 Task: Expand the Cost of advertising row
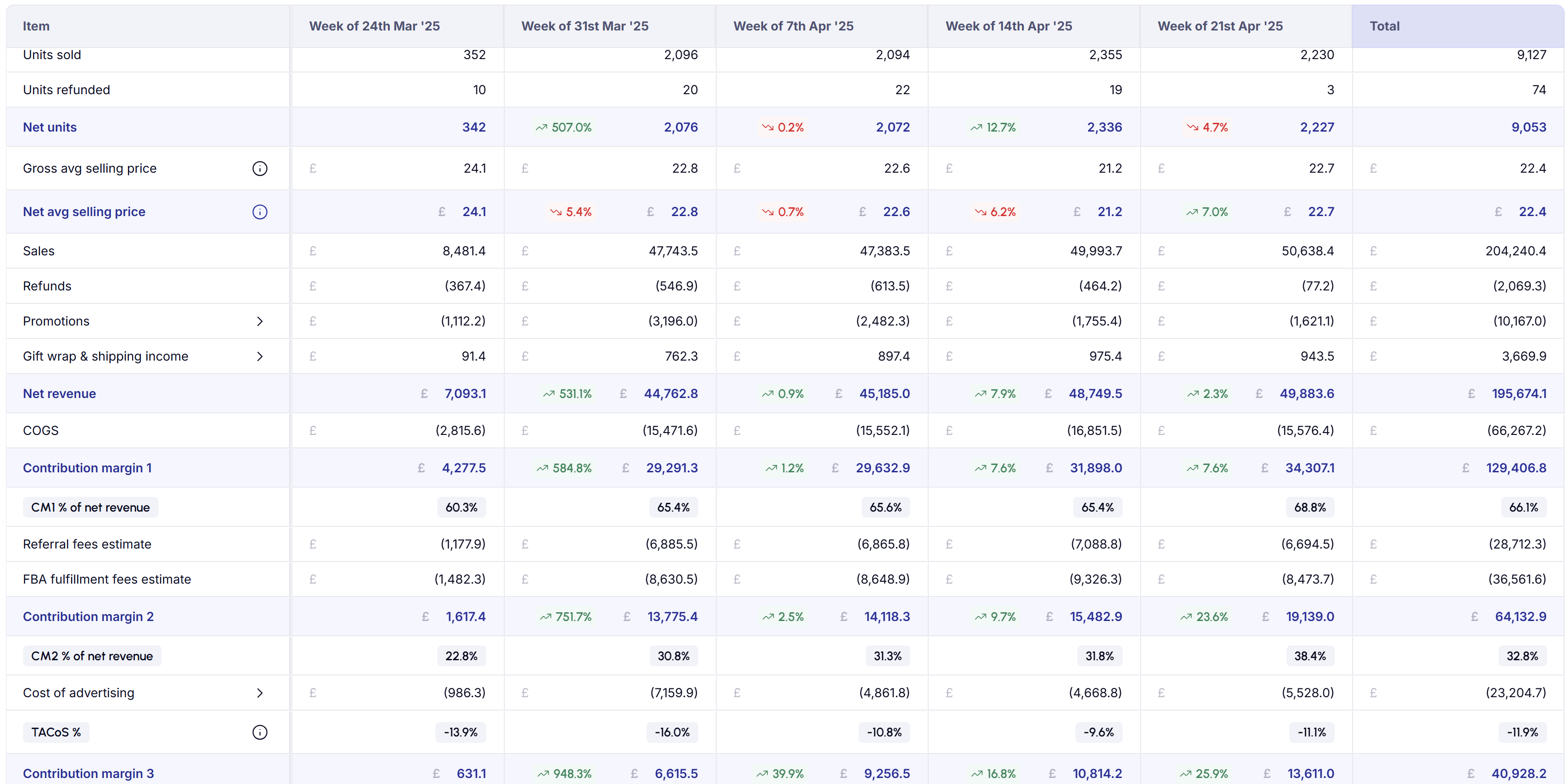click(260, 693)
